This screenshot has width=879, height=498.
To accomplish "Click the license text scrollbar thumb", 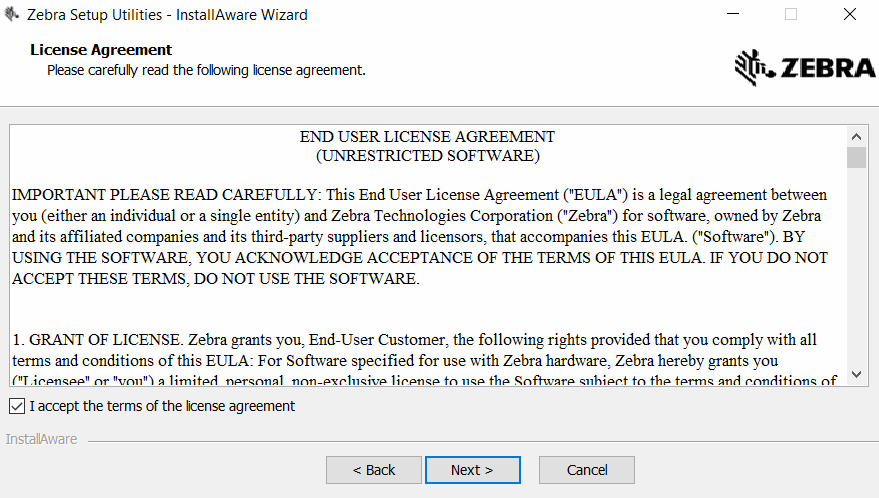I will tap(856, 157).
